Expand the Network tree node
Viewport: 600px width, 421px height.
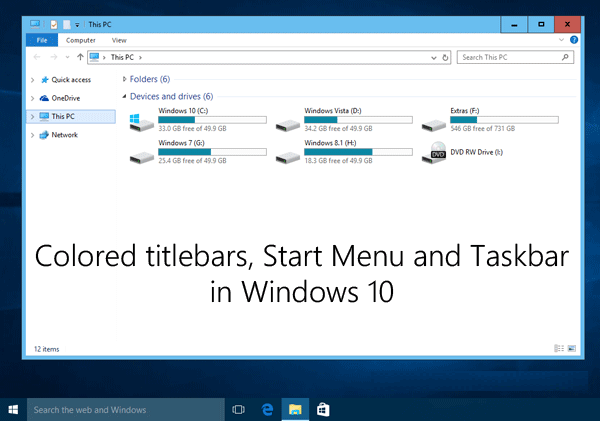click(x=33, y=135)
